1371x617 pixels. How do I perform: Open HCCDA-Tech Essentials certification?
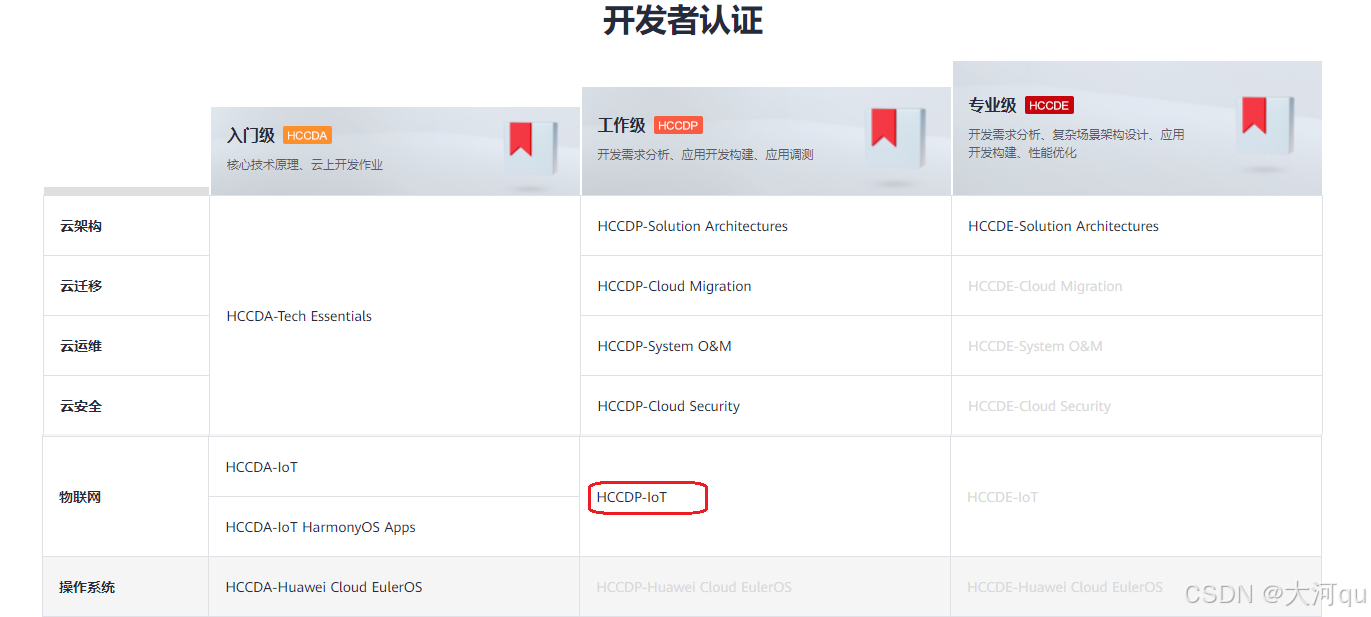coord(299,316)
